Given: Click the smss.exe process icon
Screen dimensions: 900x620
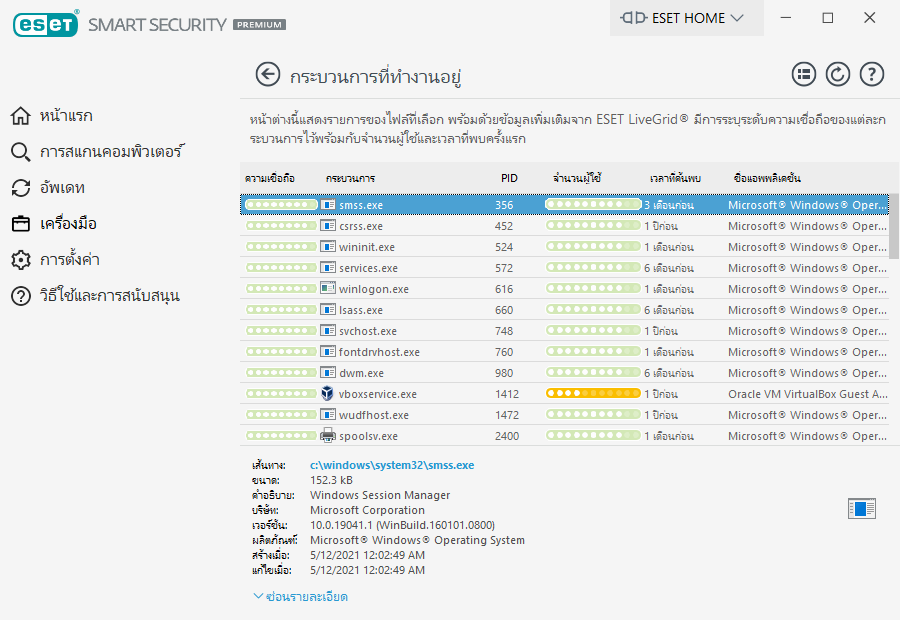Looking at the screenshot, I should 328,204.
